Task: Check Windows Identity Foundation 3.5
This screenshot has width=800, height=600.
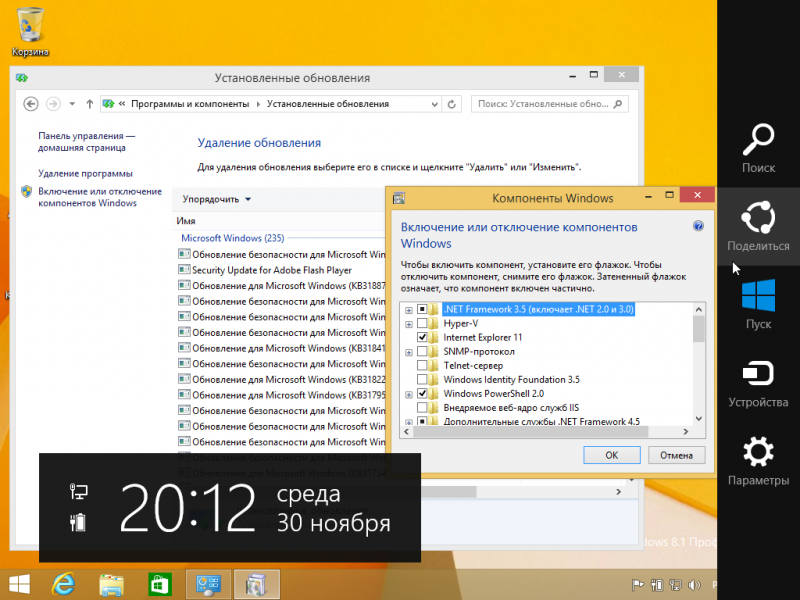Action: (422, 380)
